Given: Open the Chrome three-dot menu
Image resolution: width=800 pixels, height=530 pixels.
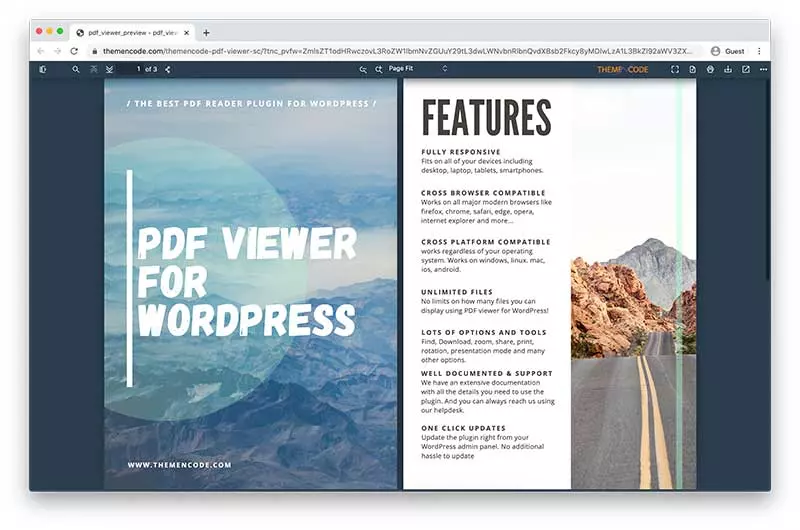Looking at the screenshot, I should [759, 51].
